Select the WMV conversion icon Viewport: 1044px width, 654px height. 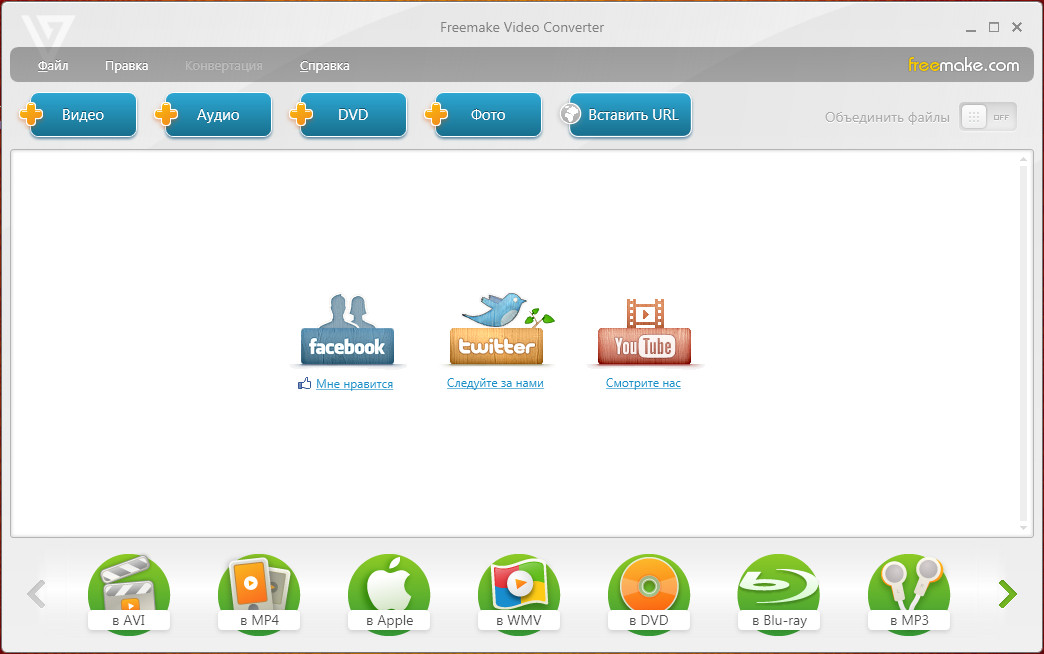[518, 590]
